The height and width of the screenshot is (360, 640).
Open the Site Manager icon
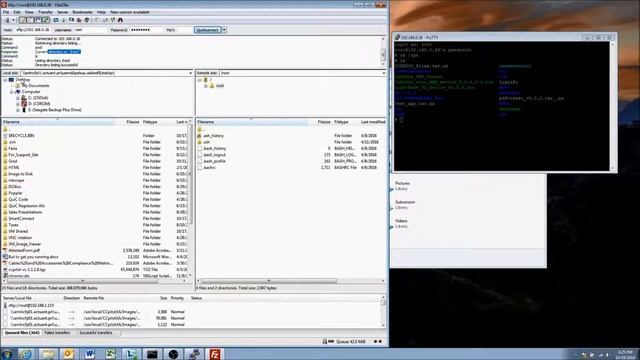(7, 20)
